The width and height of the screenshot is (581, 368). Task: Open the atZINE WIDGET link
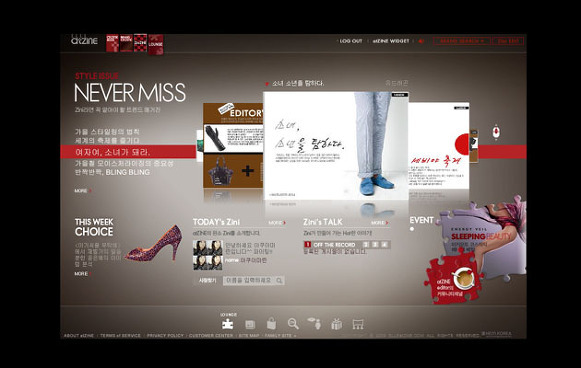391,41
